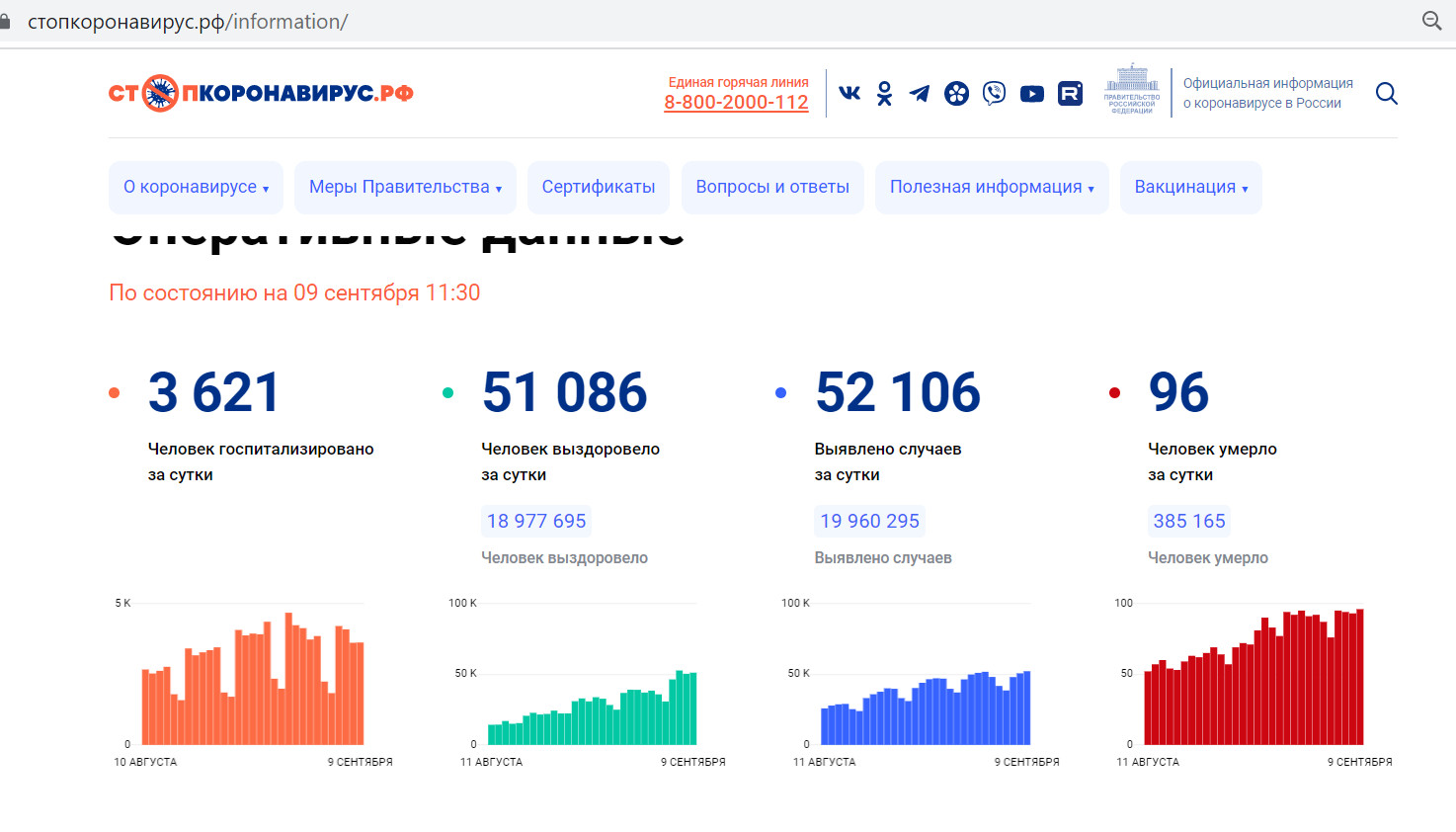Go to the Сертификаты section
The width and height of the screenshot is (1456, 832).
click(x=598, y=187)
